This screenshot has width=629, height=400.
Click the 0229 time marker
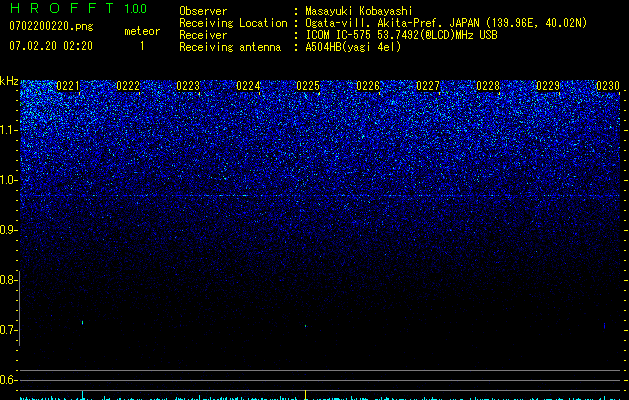tap(548, 86)
